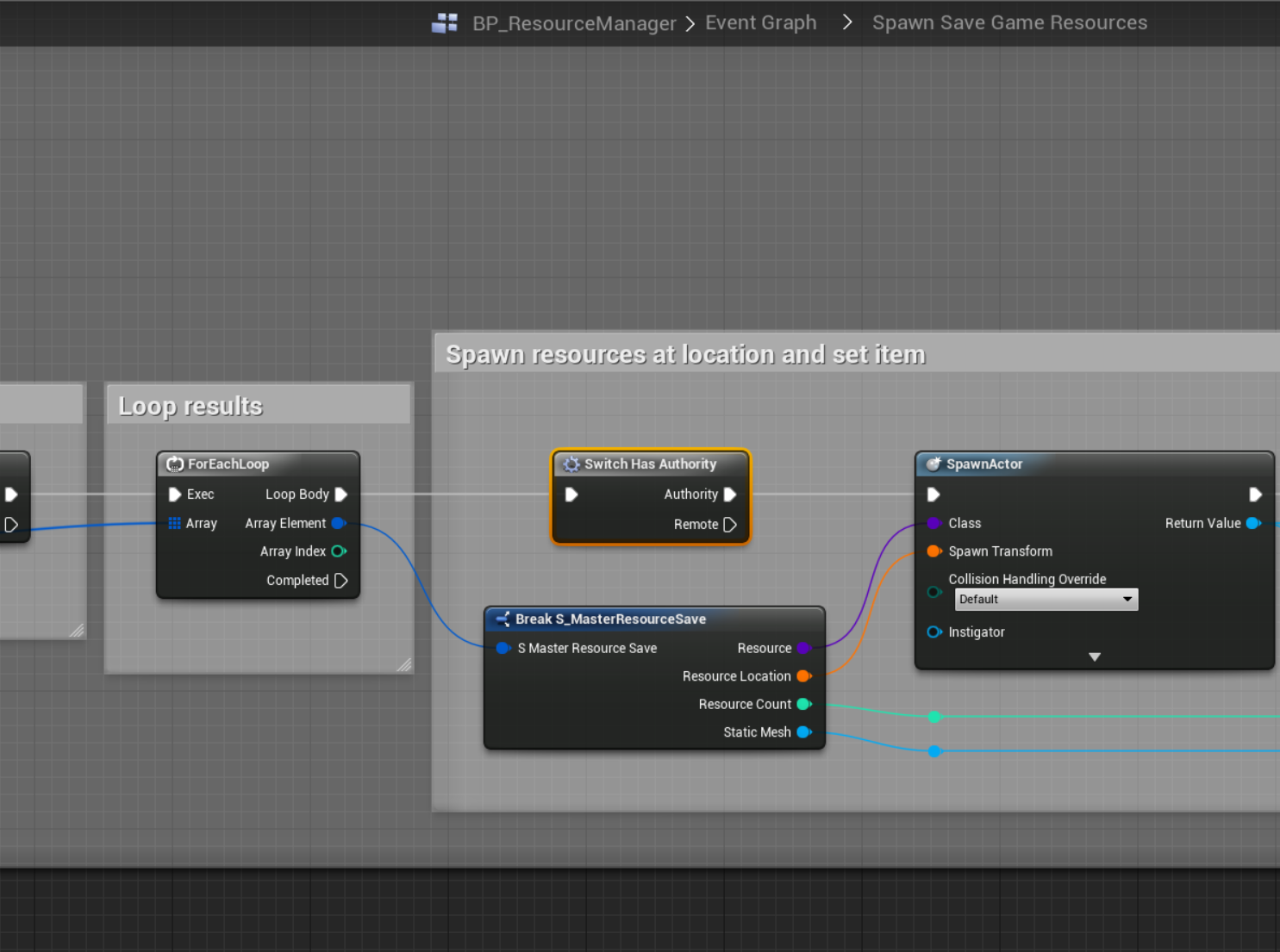Expand the SpawnActor advanced pins arrow
Viewport: 1280px width, 952px height.
coord(1095,656)
